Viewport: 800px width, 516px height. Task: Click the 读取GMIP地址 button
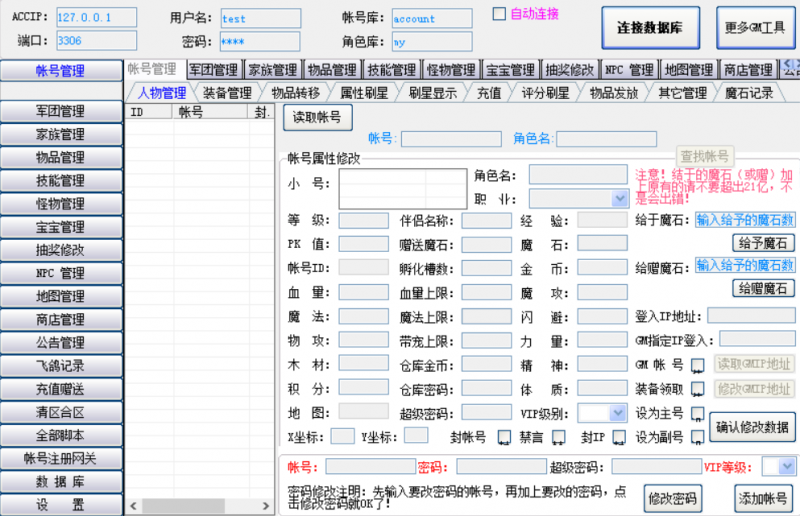tap(754, 364)
